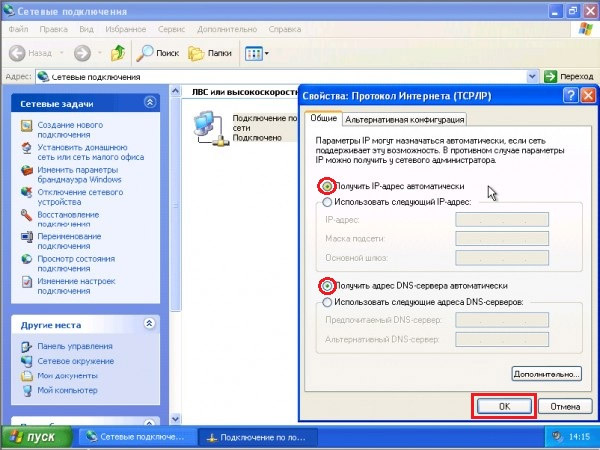Image resolution: width=600 pixels, height=450 pixels.
Task: Click the Поиск search toolbar icon
Action: (x=146, y=52)
